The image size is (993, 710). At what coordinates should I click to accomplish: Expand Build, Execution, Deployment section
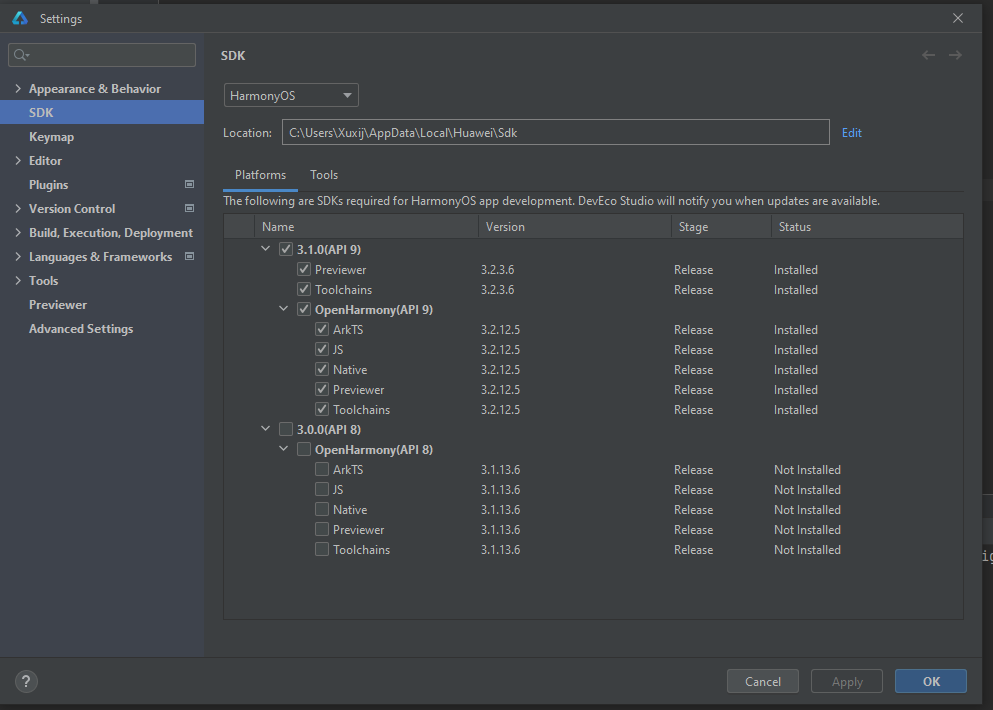click(18, 232)
